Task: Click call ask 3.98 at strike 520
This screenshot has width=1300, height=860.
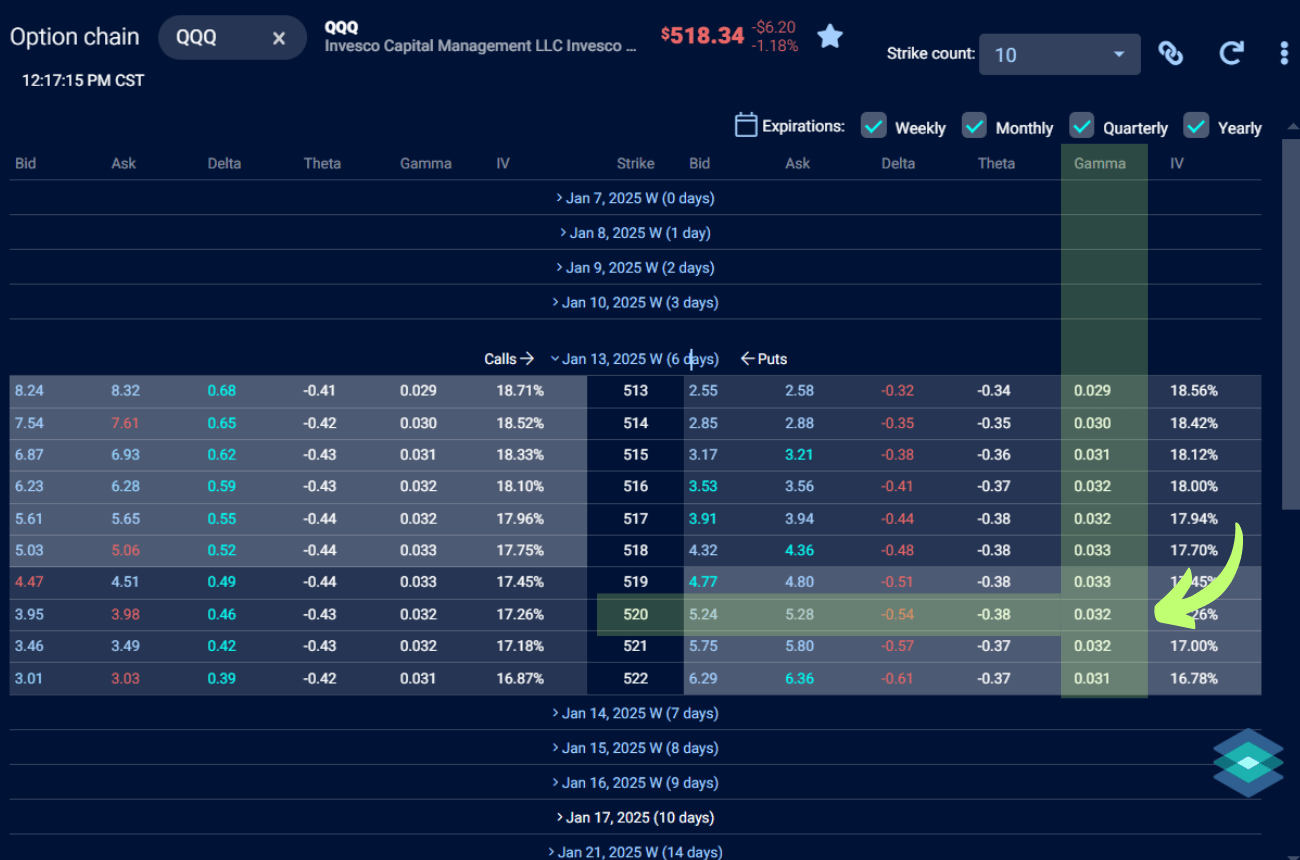Action: click(x=125, y=615)
